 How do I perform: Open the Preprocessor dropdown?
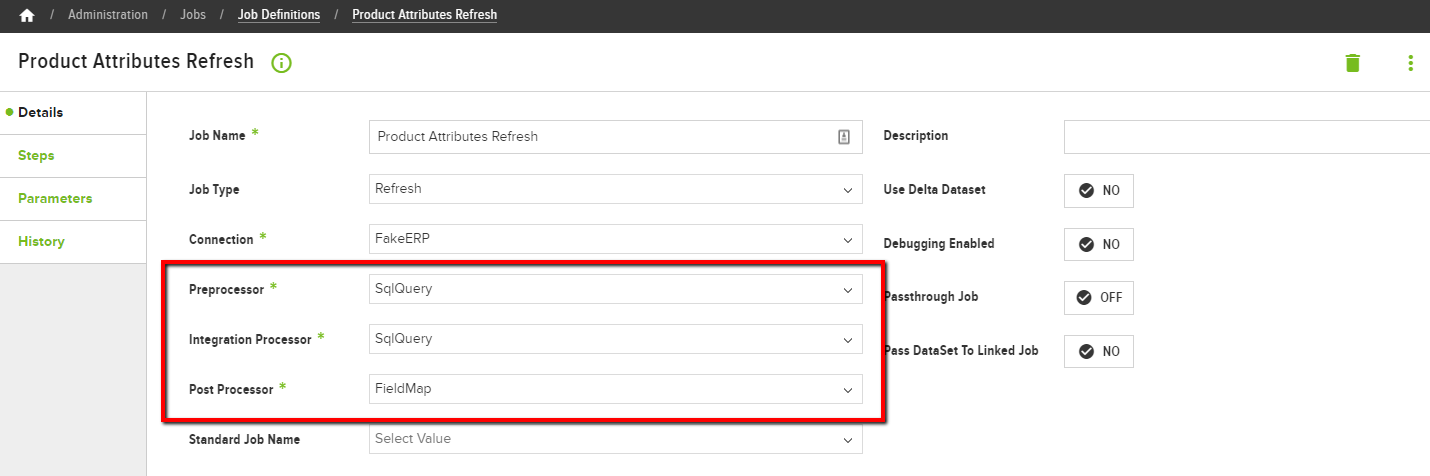(616, 289)
